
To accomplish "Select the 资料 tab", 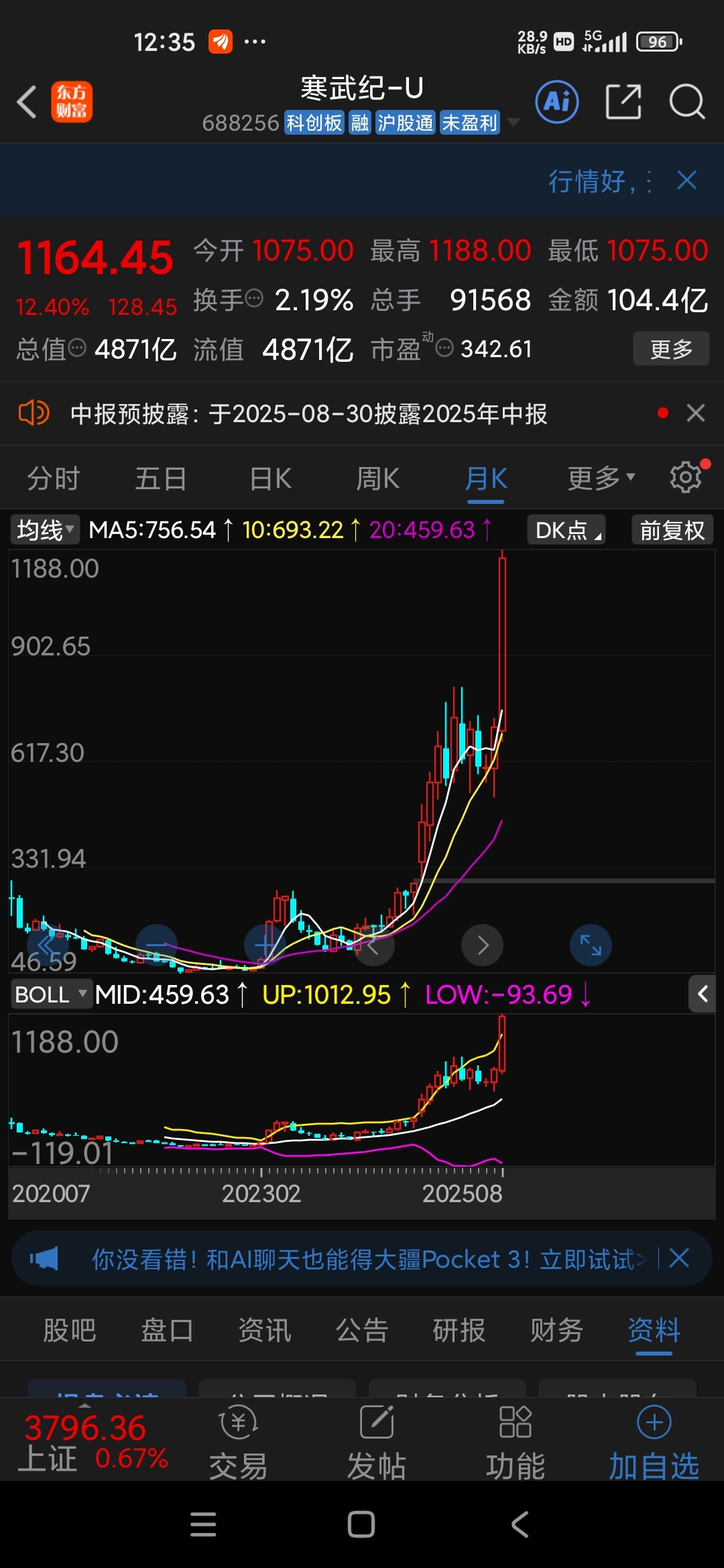I will [654, 1330].
